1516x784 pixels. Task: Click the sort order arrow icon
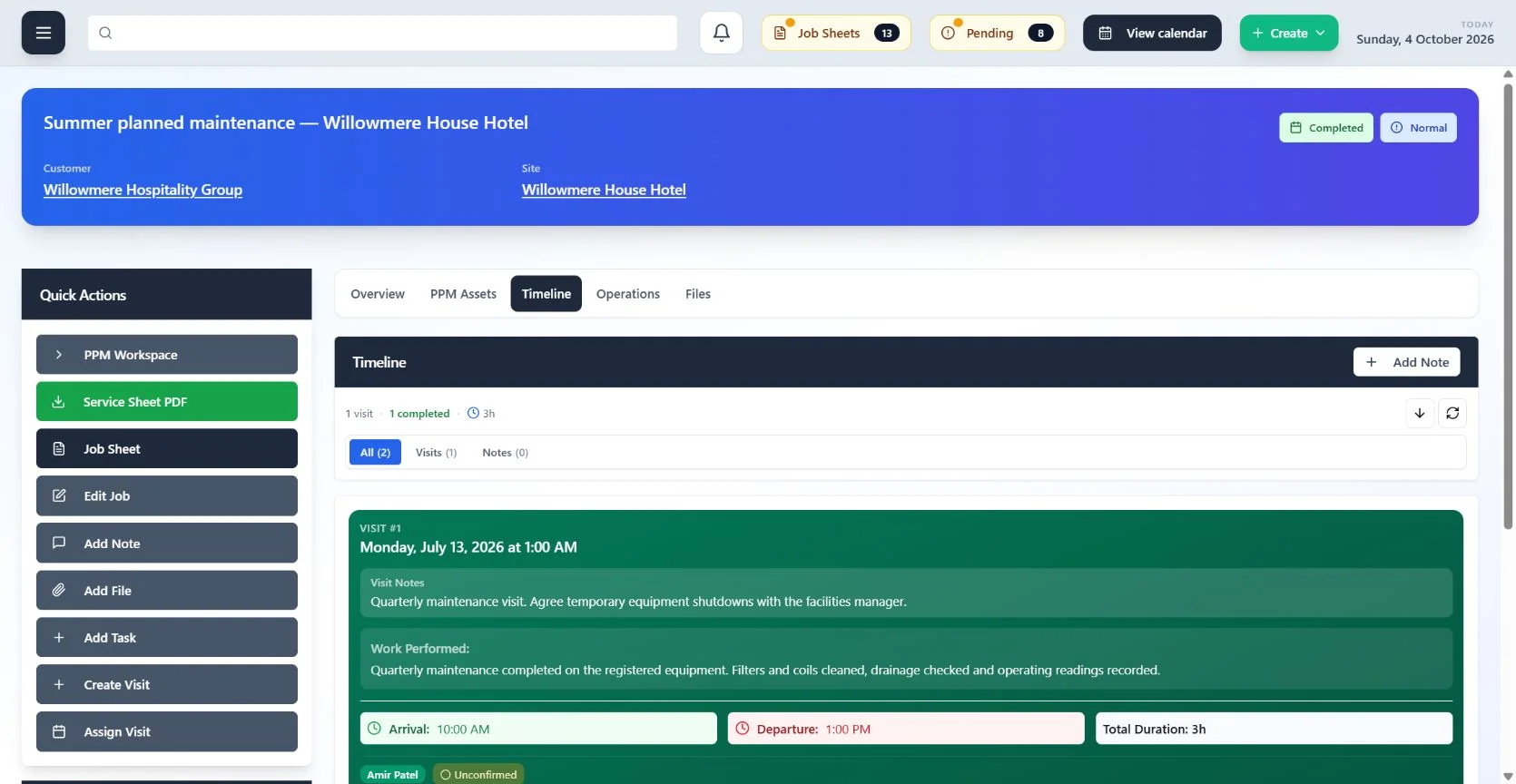coord(1420,413)
